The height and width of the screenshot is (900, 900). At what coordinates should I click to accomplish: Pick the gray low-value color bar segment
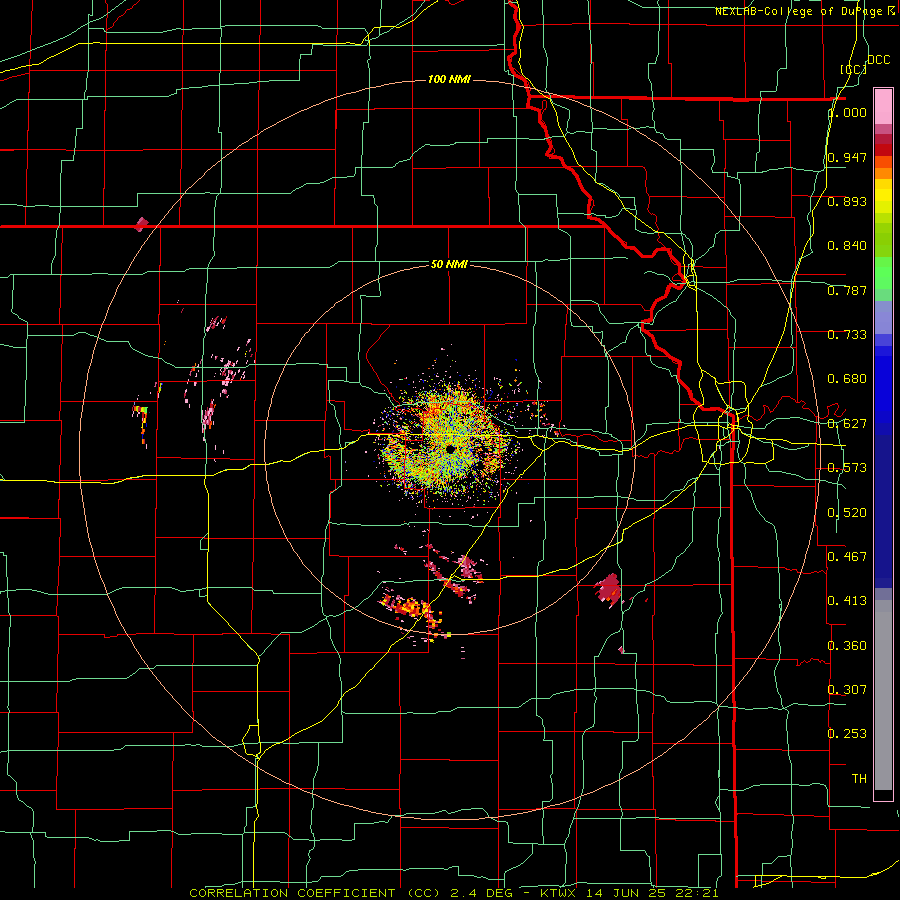point(883,695)
